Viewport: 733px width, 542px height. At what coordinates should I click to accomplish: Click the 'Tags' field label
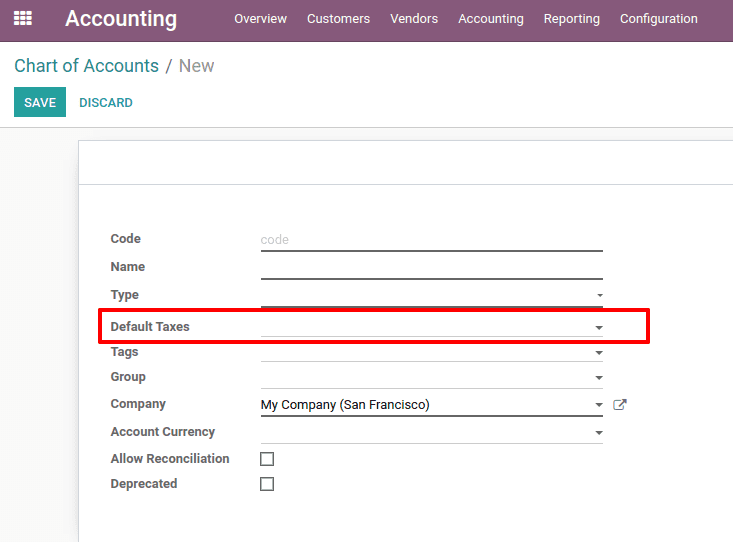(x=124, y=352)
